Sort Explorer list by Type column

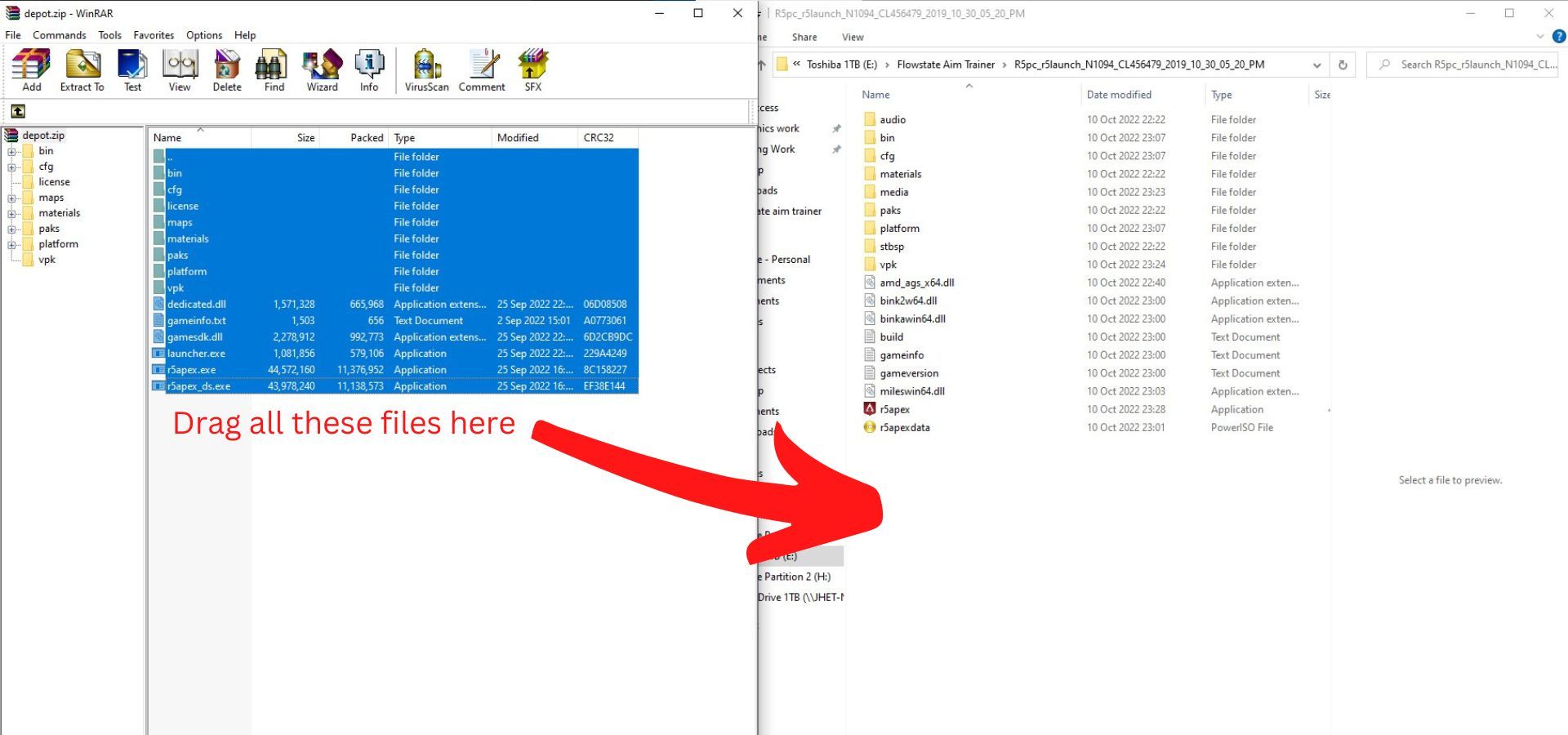[1257, 95]
